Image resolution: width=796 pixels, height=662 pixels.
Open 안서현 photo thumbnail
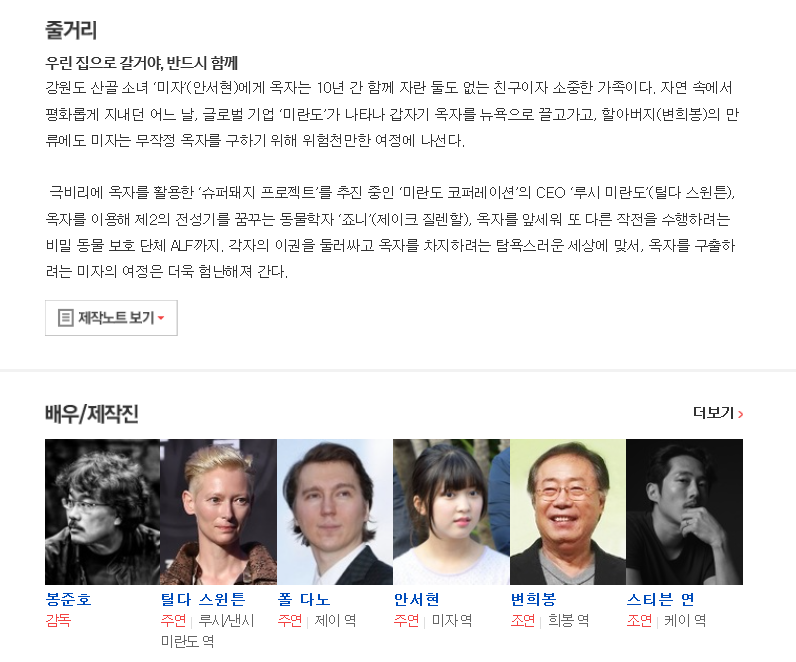point(451,512)
